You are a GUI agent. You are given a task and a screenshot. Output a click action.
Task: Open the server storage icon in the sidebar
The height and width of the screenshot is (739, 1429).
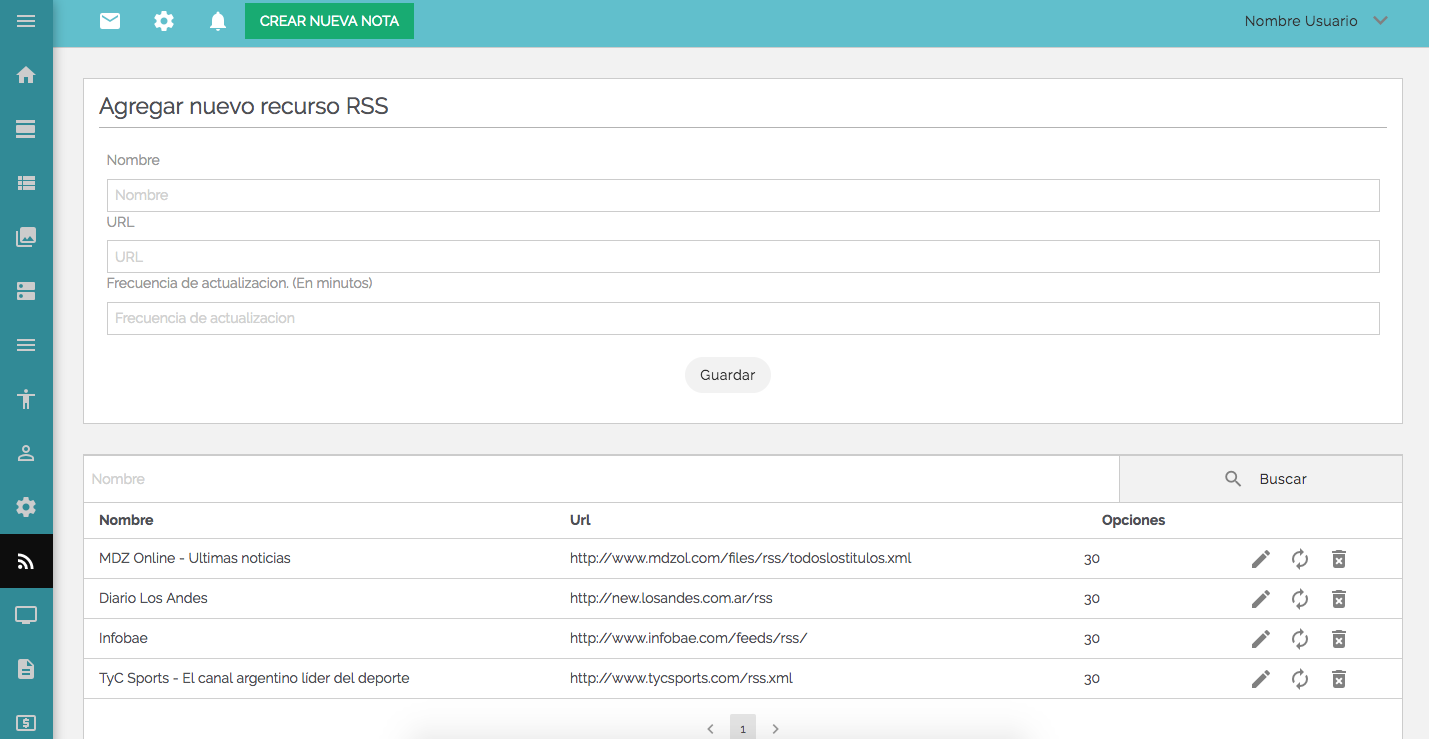click(x=26, y=291)
